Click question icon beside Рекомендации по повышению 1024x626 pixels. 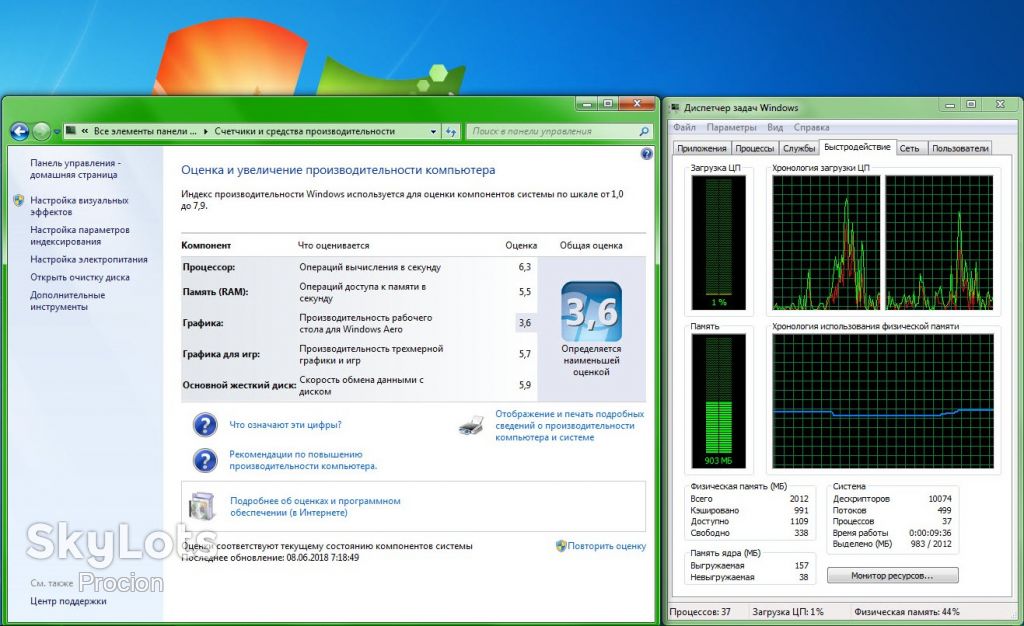205,460
